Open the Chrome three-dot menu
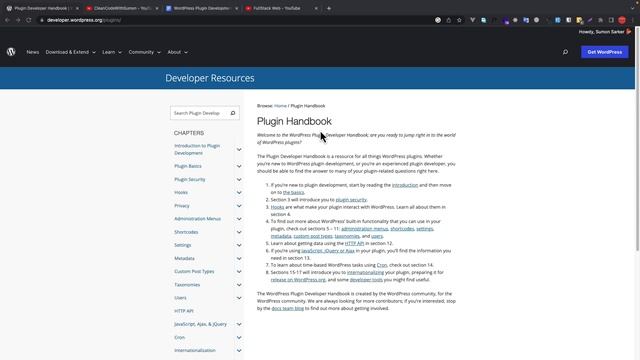The width and height of the screenshot is (640, 360). [x=632, y=20]
